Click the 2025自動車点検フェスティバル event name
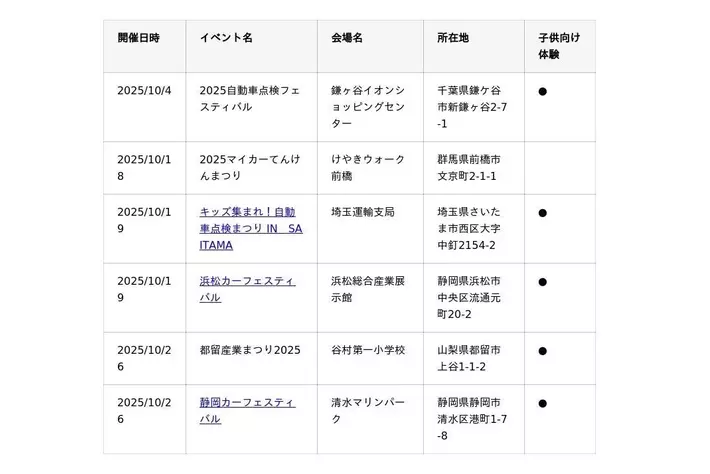This screenshot has height=474, width=710. pyautogui.click(x=250, y=98)
